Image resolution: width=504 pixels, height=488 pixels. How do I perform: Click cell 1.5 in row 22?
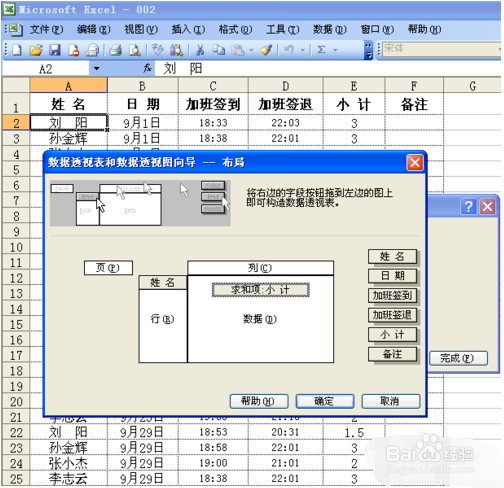click(x=354, y=433)
